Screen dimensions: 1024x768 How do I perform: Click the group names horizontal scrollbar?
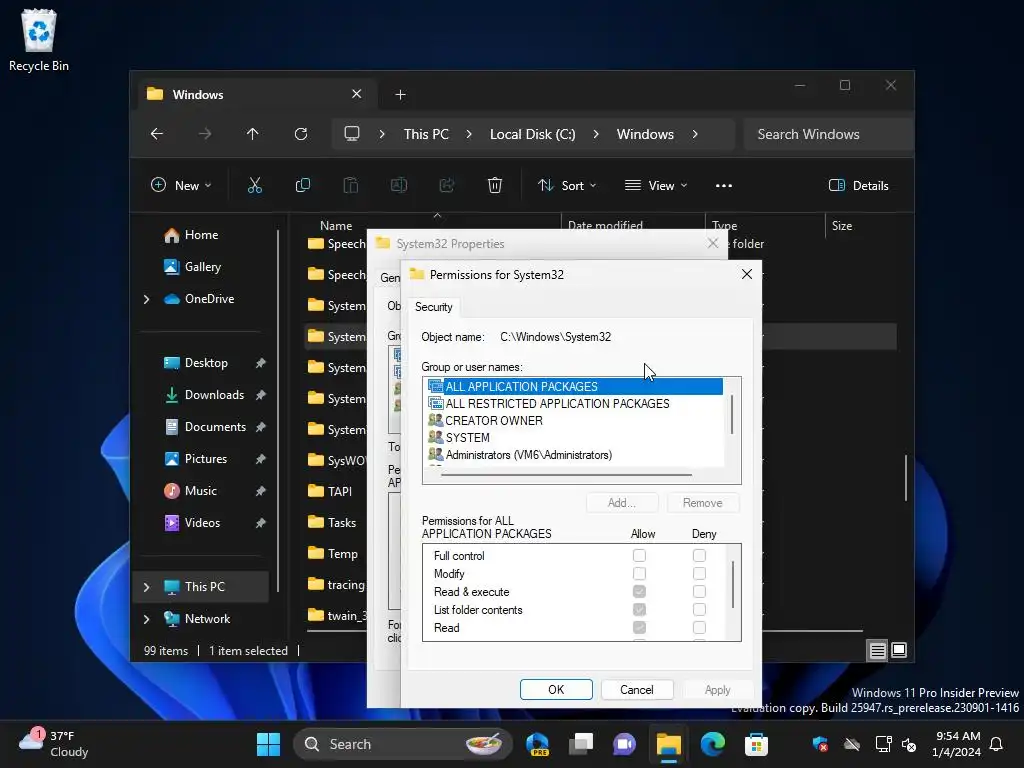(566, 475)
